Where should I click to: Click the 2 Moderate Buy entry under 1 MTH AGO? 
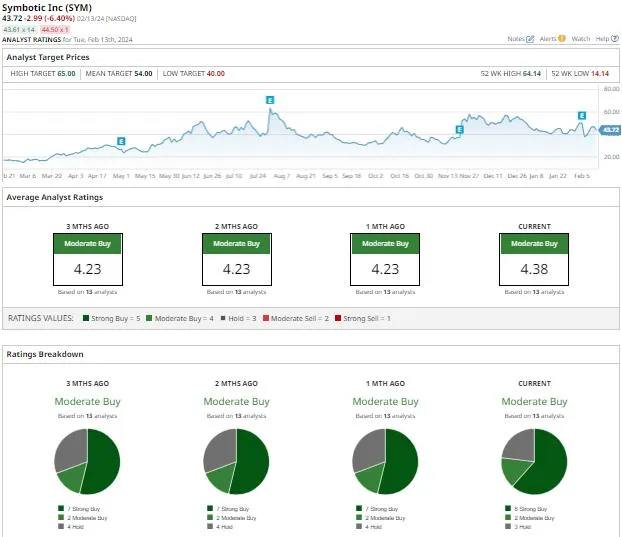pyautogui.click(x=381, y=518)
